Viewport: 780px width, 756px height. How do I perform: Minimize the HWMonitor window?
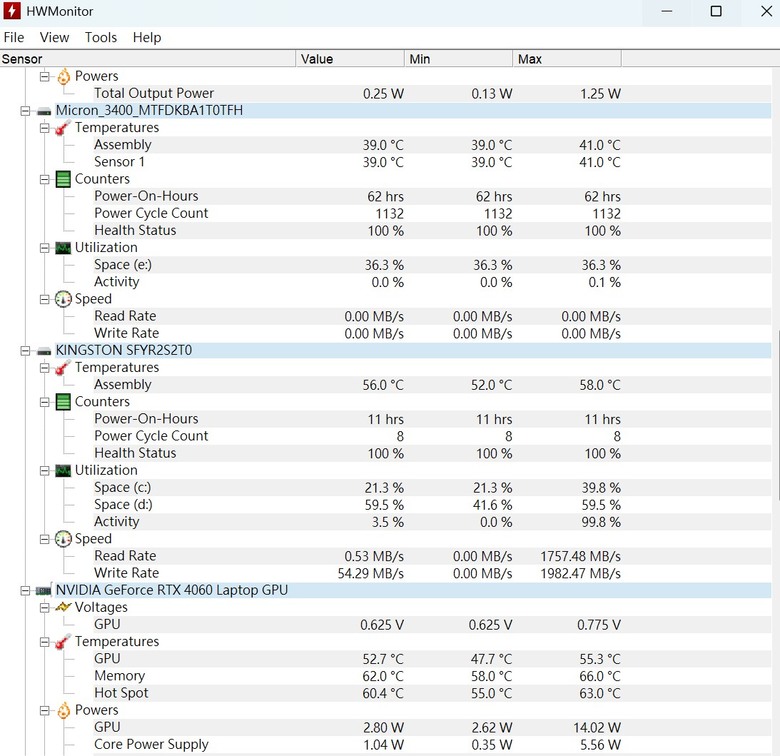667,11
